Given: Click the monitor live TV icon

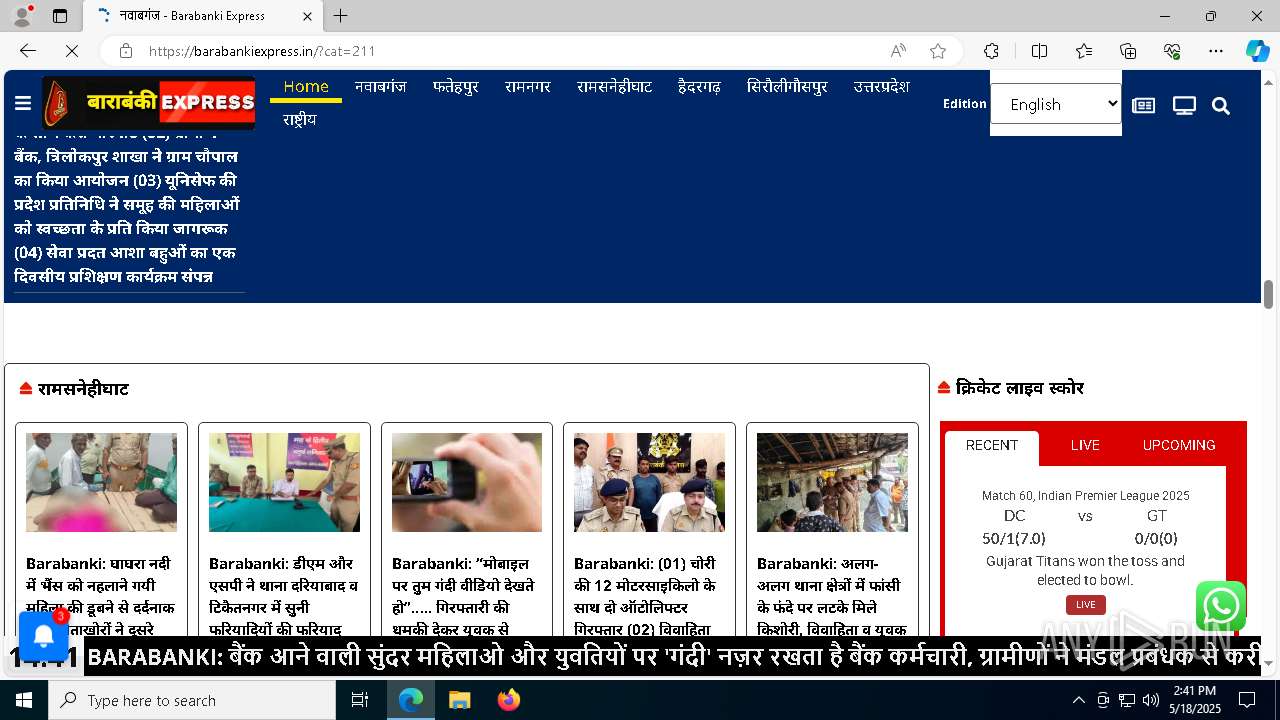Looking at the screenshot, I should pos(1184,106).
